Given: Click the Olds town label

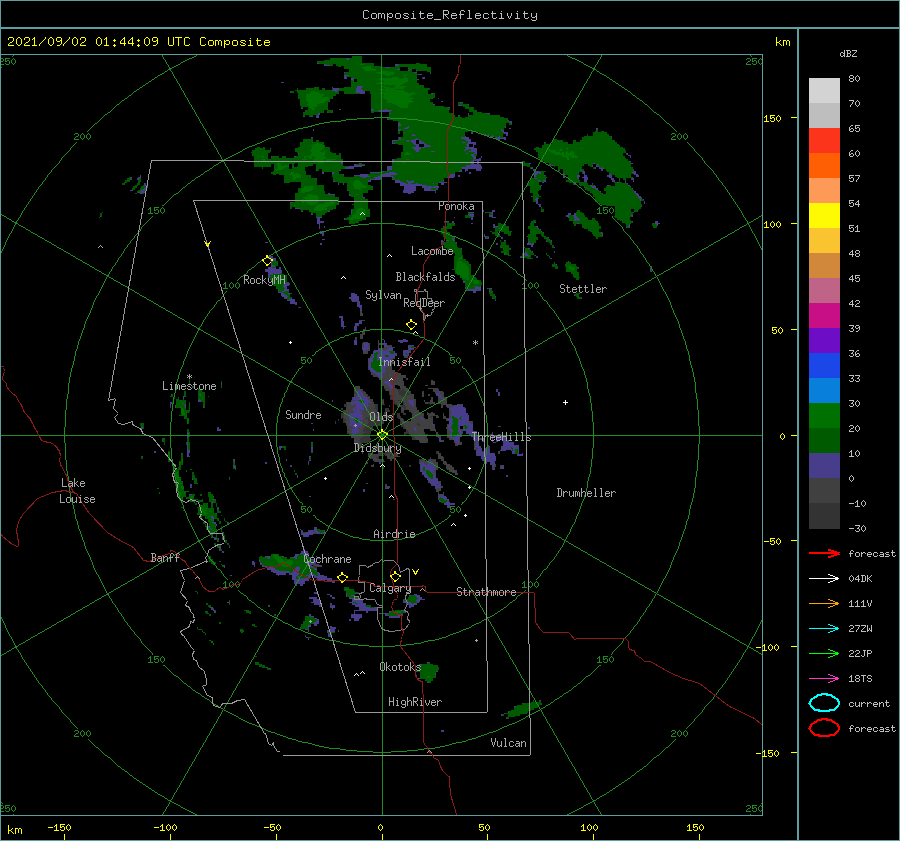Looking at the screenshot, I should click(381, 417).
